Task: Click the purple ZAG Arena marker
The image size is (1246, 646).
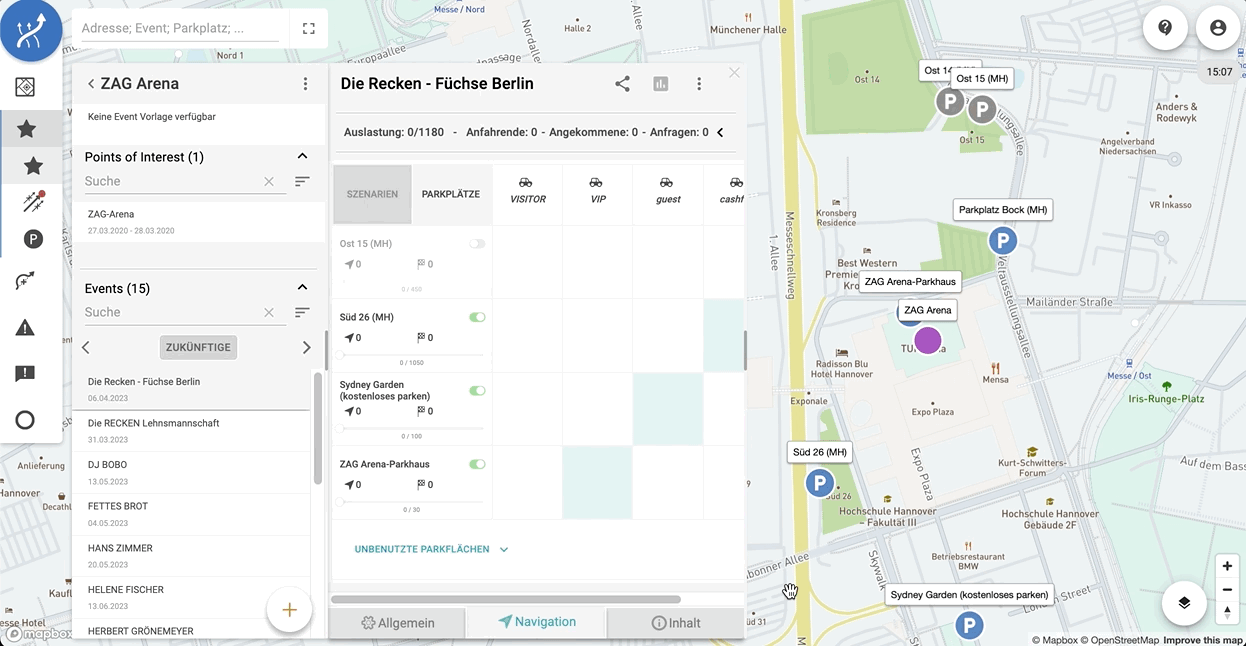Action: coord(928,340)
